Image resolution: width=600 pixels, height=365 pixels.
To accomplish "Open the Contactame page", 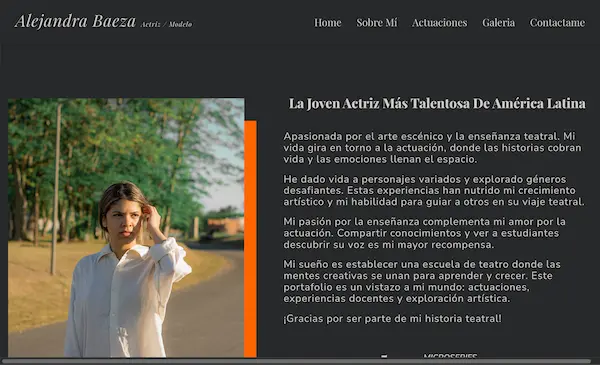I will 557,23.
